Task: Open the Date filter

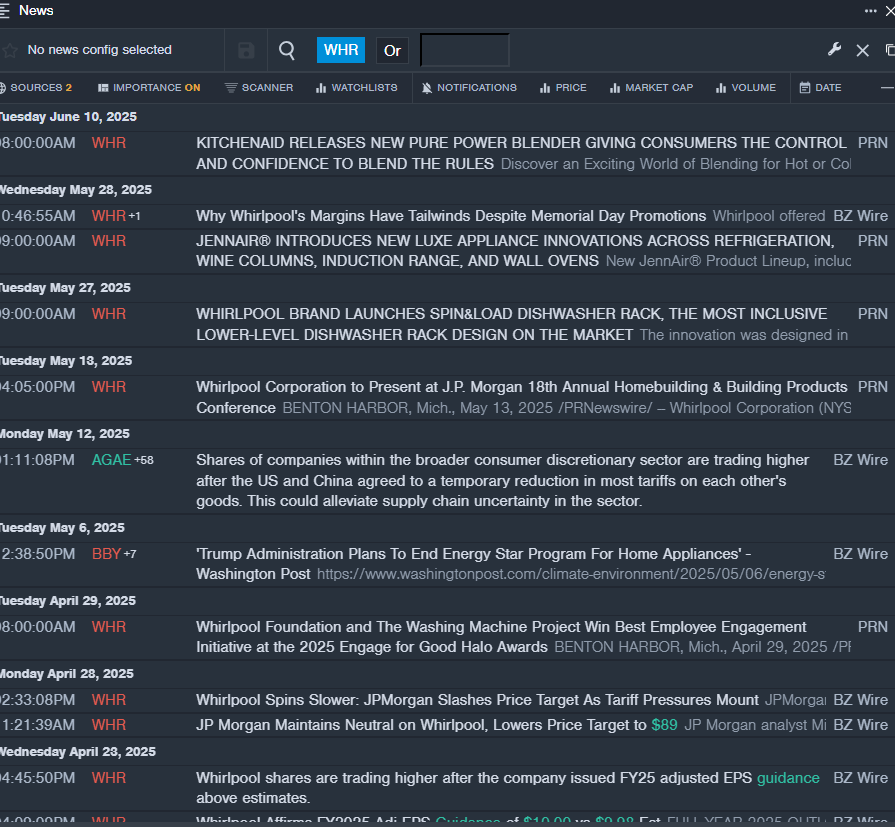Action: click(821, 87)
